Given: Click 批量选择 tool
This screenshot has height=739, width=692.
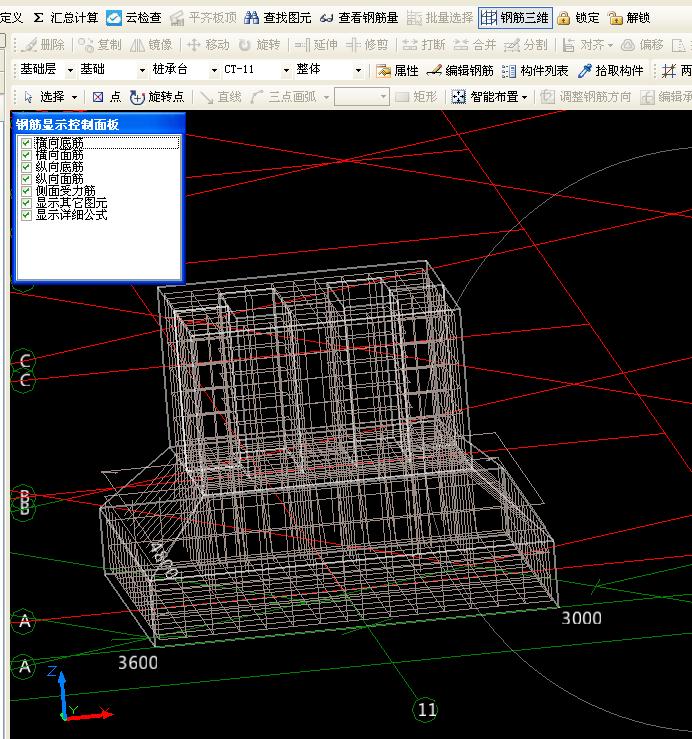Looking at the screenshot, I should point(440,18).
